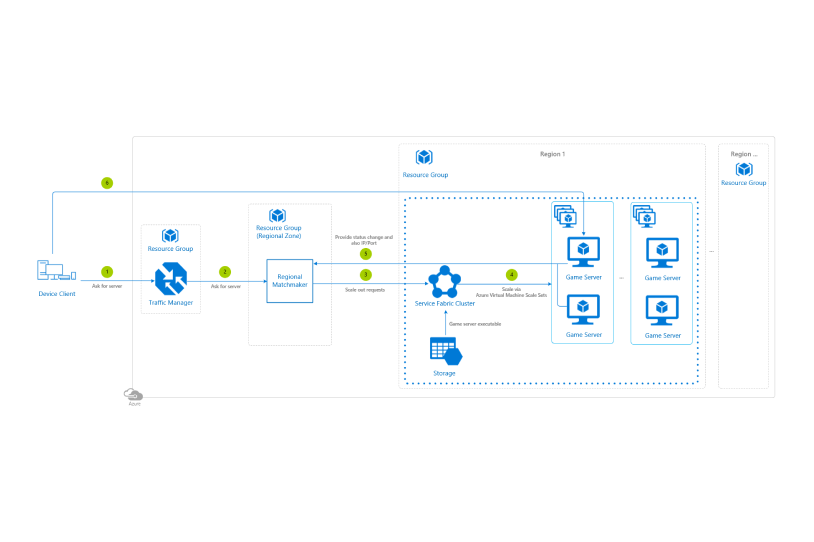Click lower Game Server in right scale set
814x542 pixels.
click(x=663, y=311)
